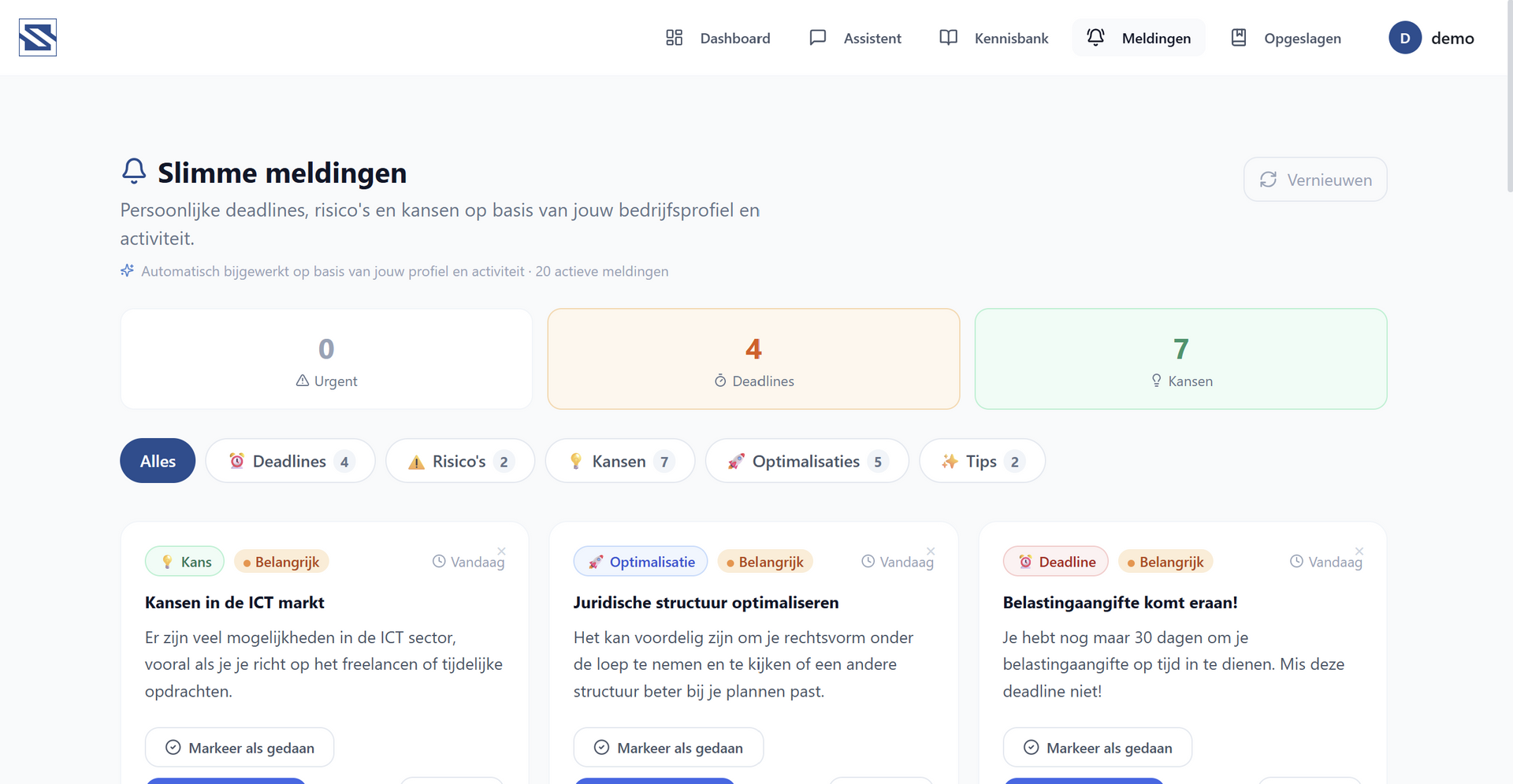Select the Urgent summary card

point(326,359)
